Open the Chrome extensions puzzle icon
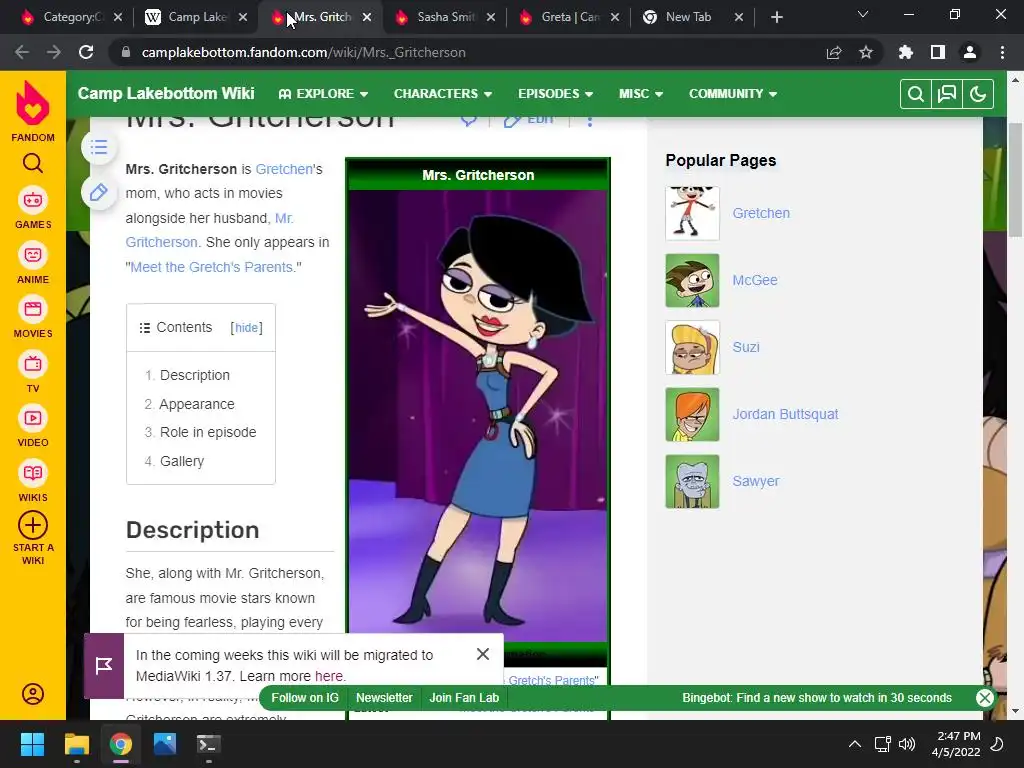This screenshot has width=1024, height=768. [x=906, y=52]
